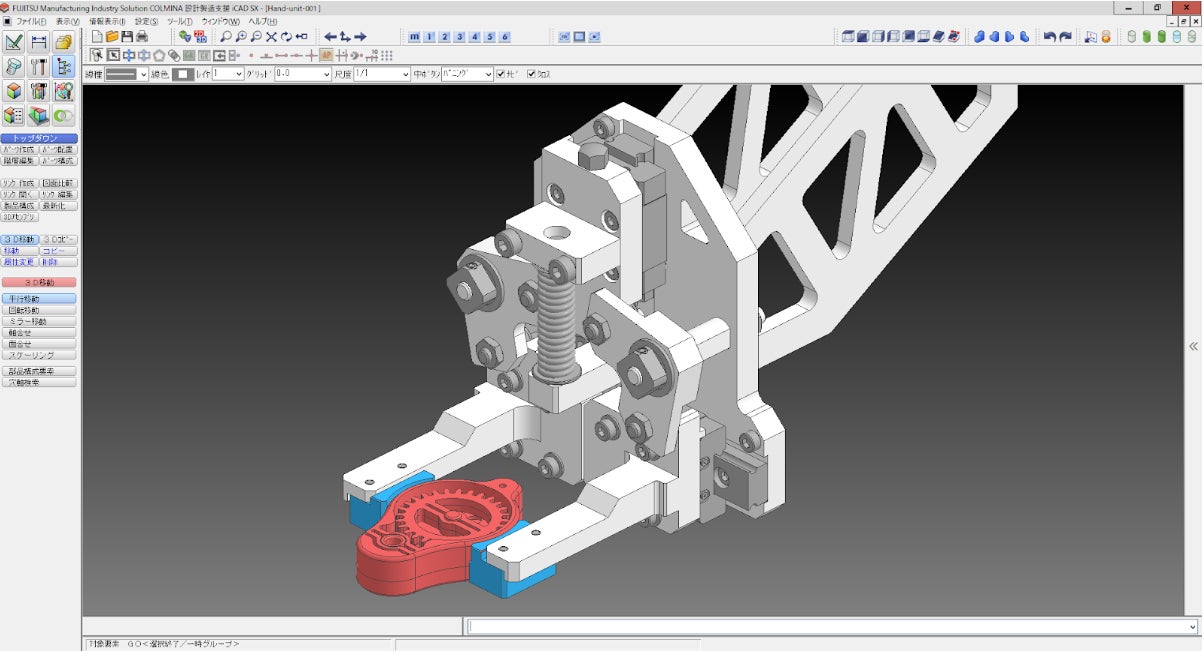The height and width of the screenshot is (652, 1204).
Task: Select the 平行移動 command
Action: 39,299
